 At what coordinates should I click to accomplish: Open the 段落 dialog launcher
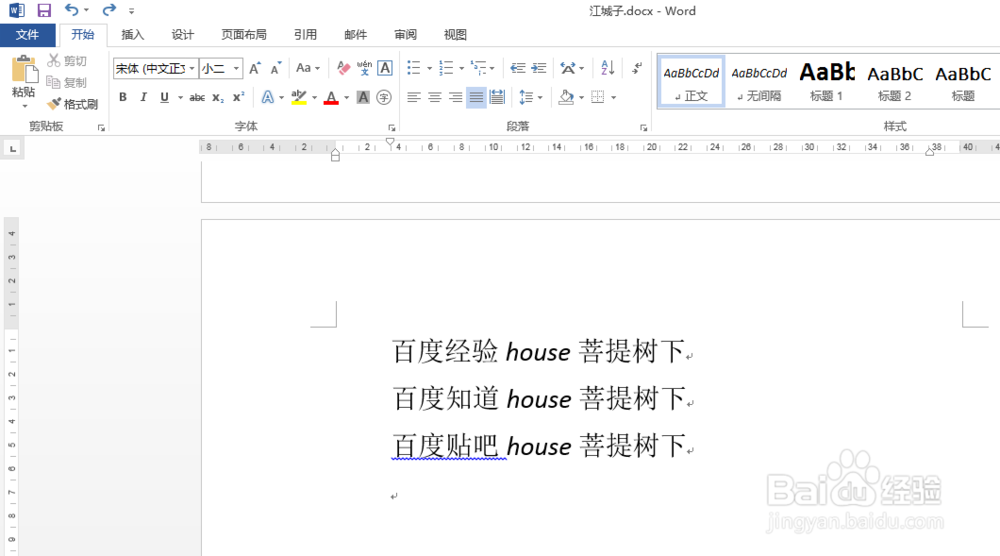(x=643, y=128)
